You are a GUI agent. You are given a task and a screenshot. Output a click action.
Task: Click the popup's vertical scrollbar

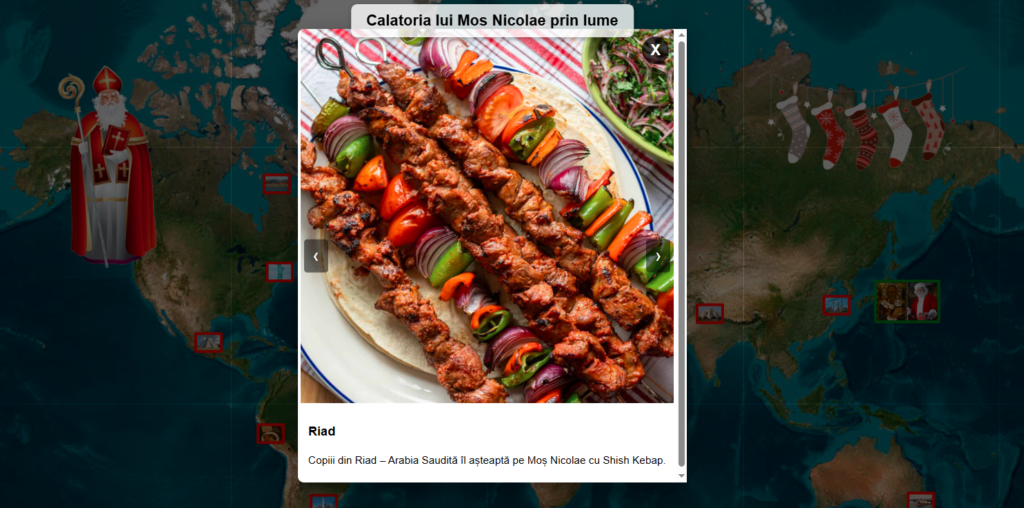[x=682, y=253]
